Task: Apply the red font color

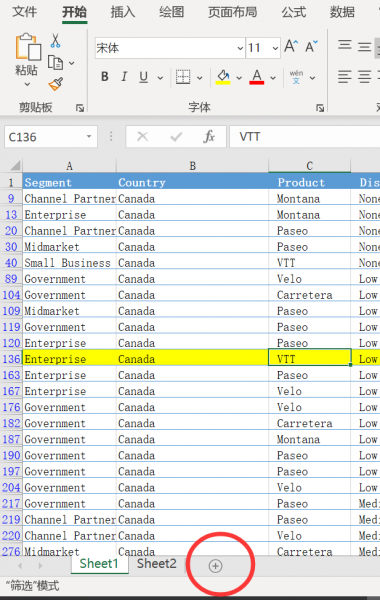Action: 257,77
